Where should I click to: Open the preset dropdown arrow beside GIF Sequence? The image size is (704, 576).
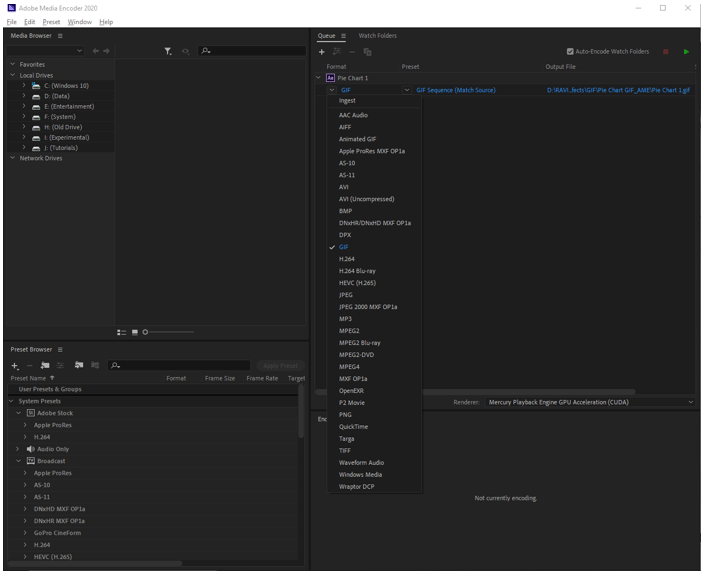pos(407,90)
